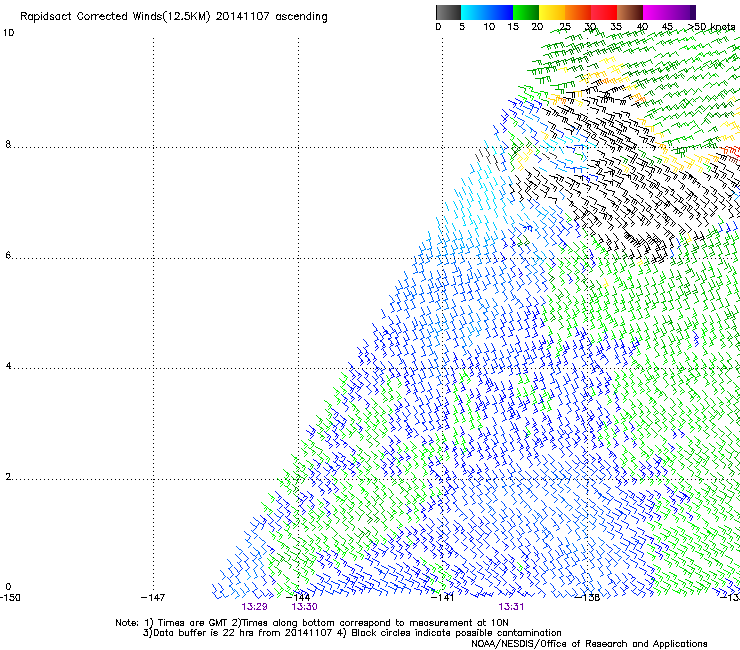Click the longitude axis label '-138'
The width and height of the screenshot is (740, 650).
588,598
